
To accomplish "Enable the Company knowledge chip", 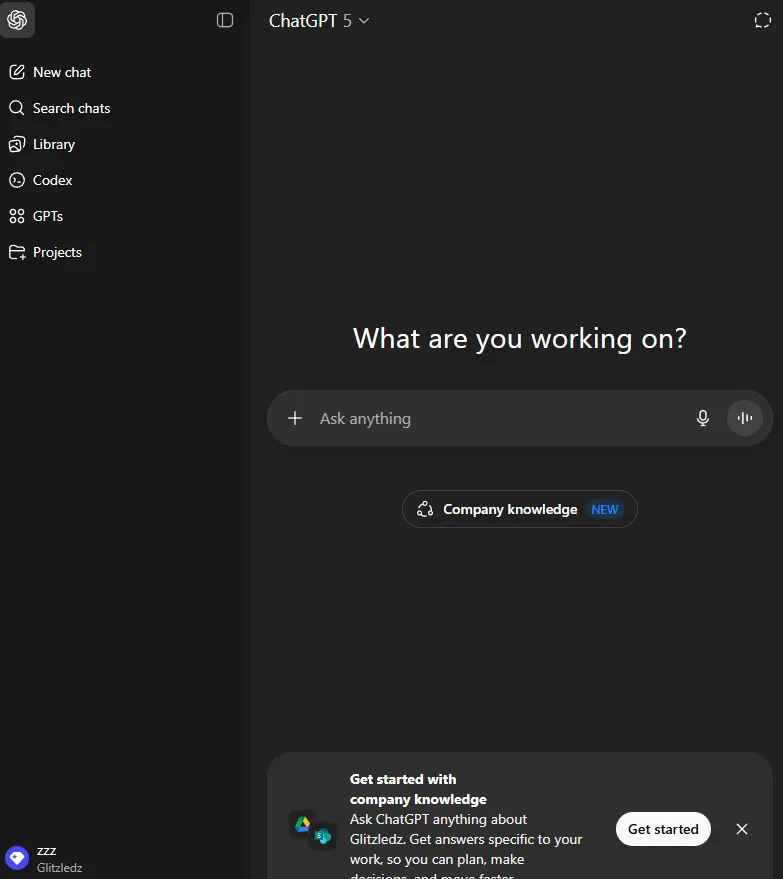I will pyautogui.click(x=520, y=509).
